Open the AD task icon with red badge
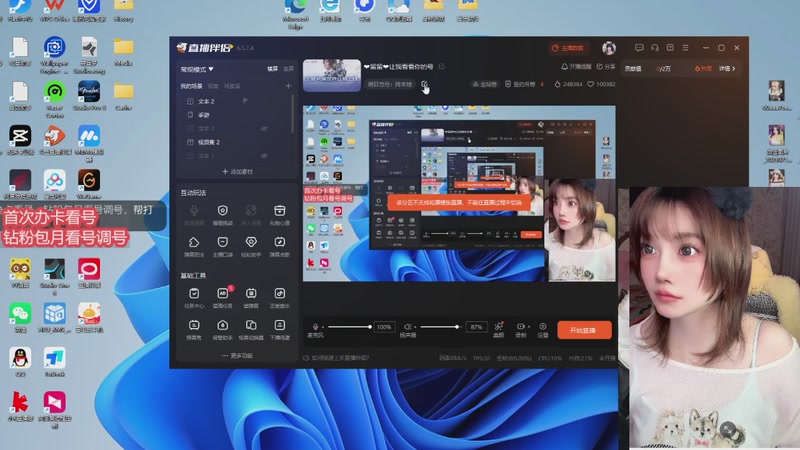 click(x=222, y=297)
